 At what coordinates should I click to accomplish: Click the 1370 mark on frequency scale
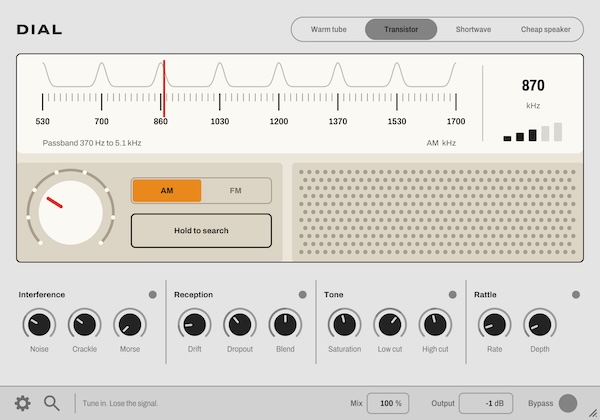338,122
